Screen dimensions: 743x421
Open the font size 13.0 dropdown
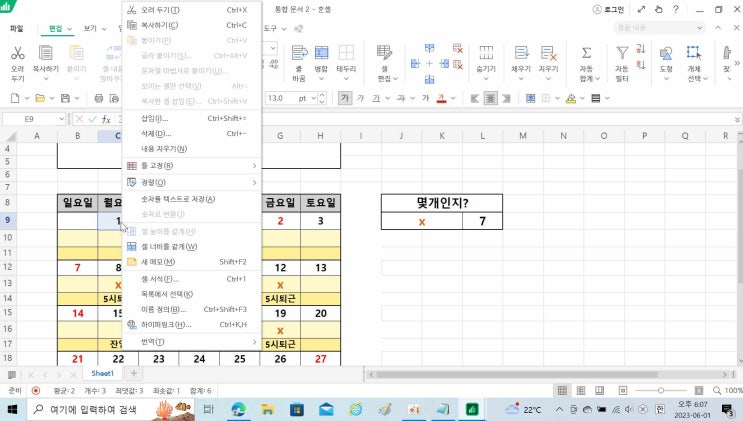click(x=327, y=98)
